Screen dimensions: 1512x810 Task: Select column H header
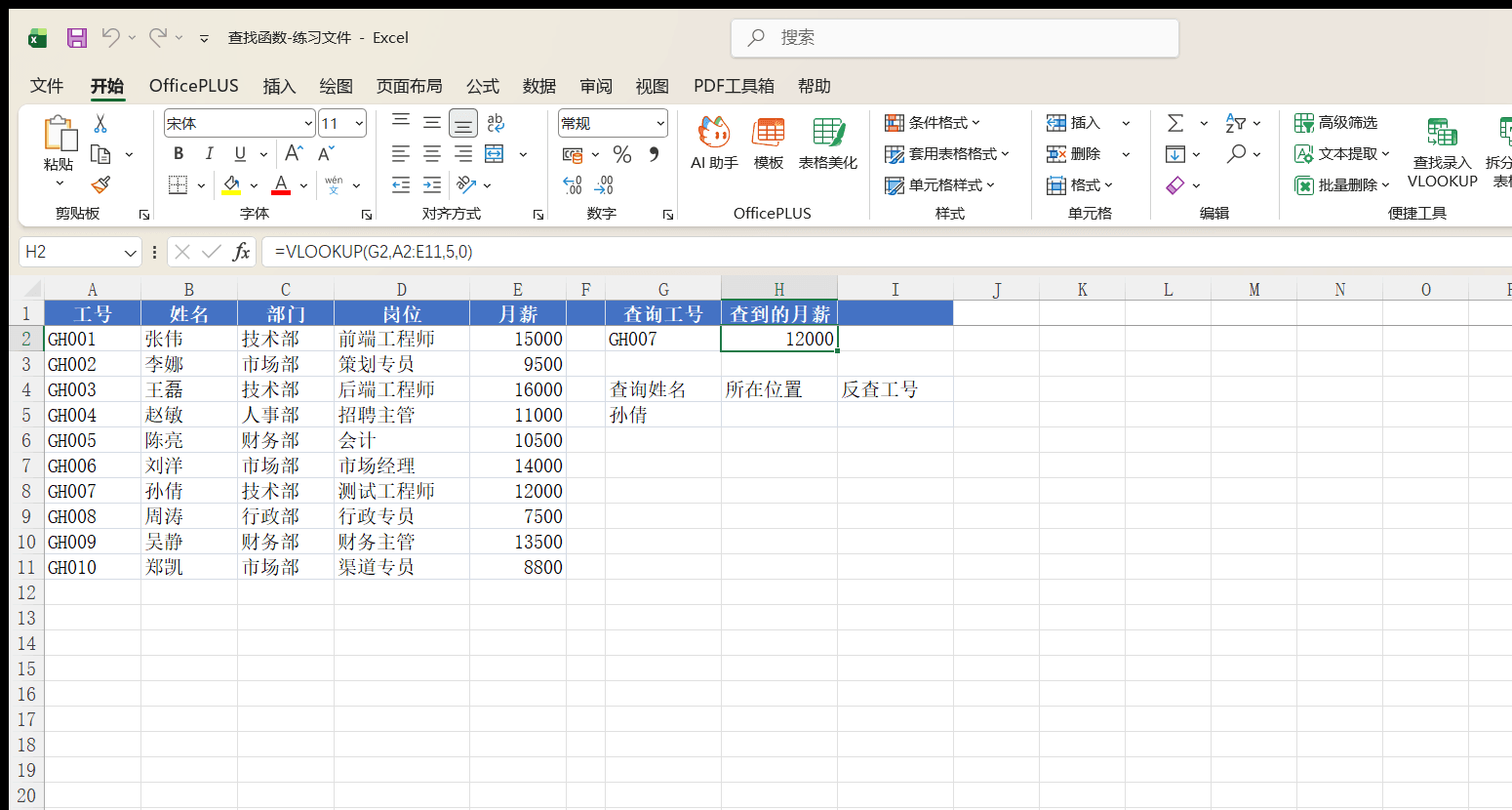pyautogui.click(x=779, y=289)
